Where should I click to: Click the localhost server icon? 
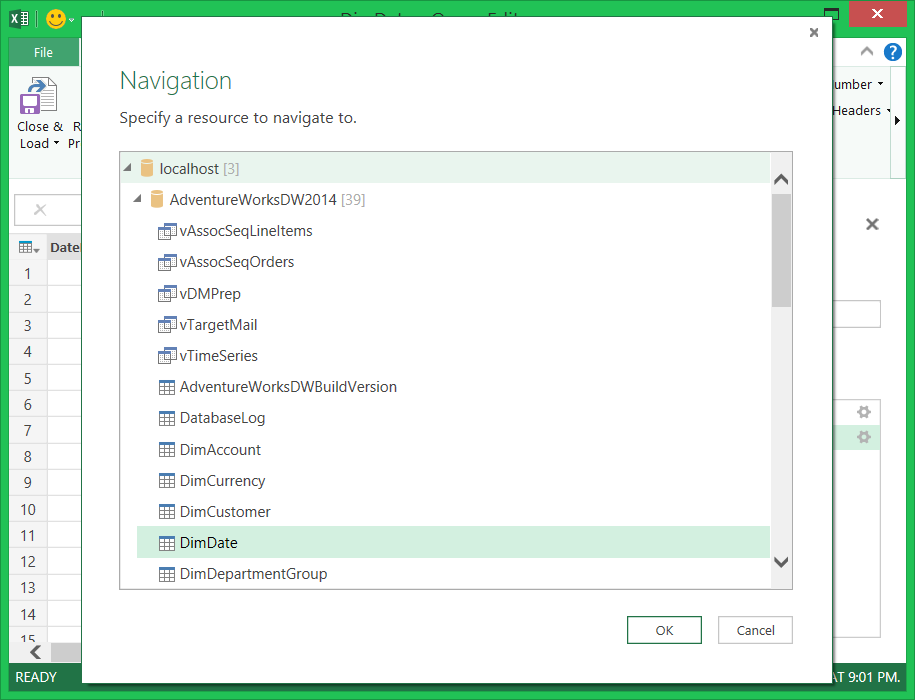147,169
